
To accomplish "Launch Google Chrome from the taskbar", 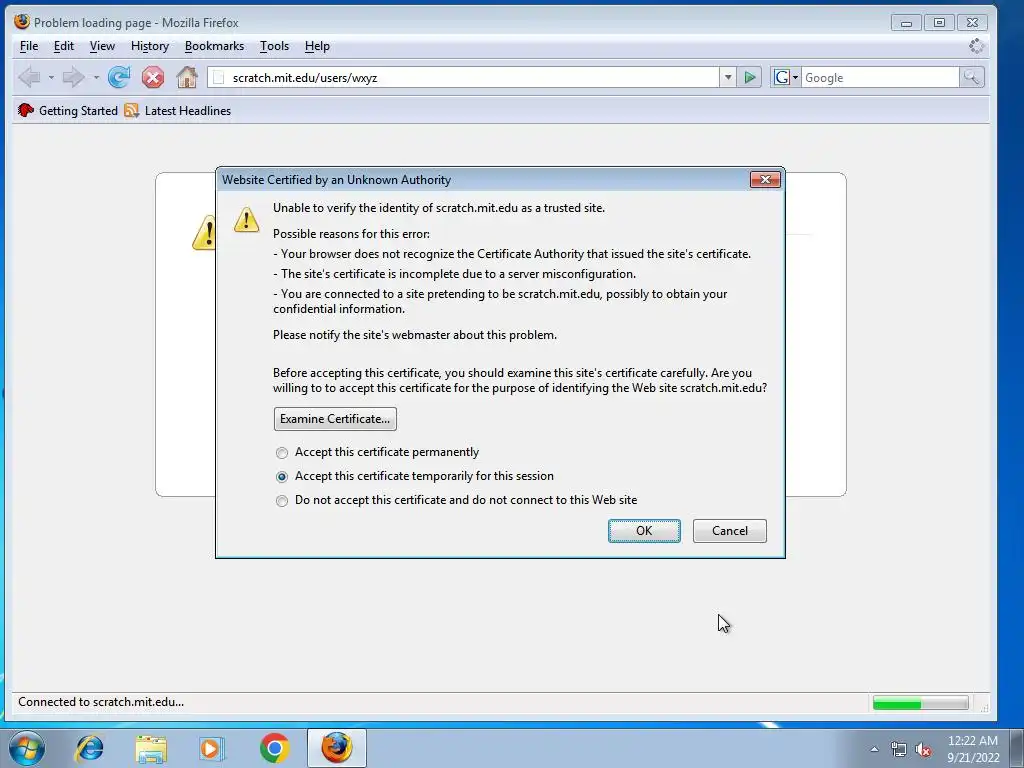I will click(274, 748).
